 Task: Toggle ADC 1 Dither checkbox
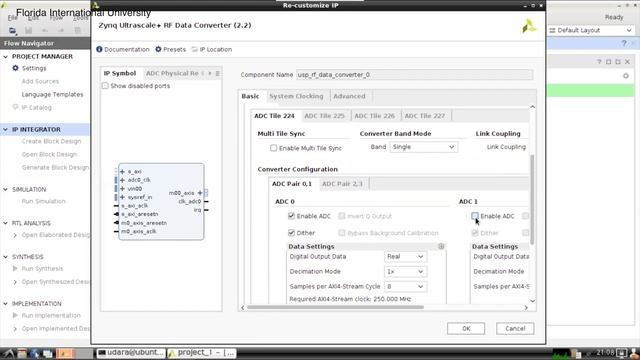pos(475,233)
